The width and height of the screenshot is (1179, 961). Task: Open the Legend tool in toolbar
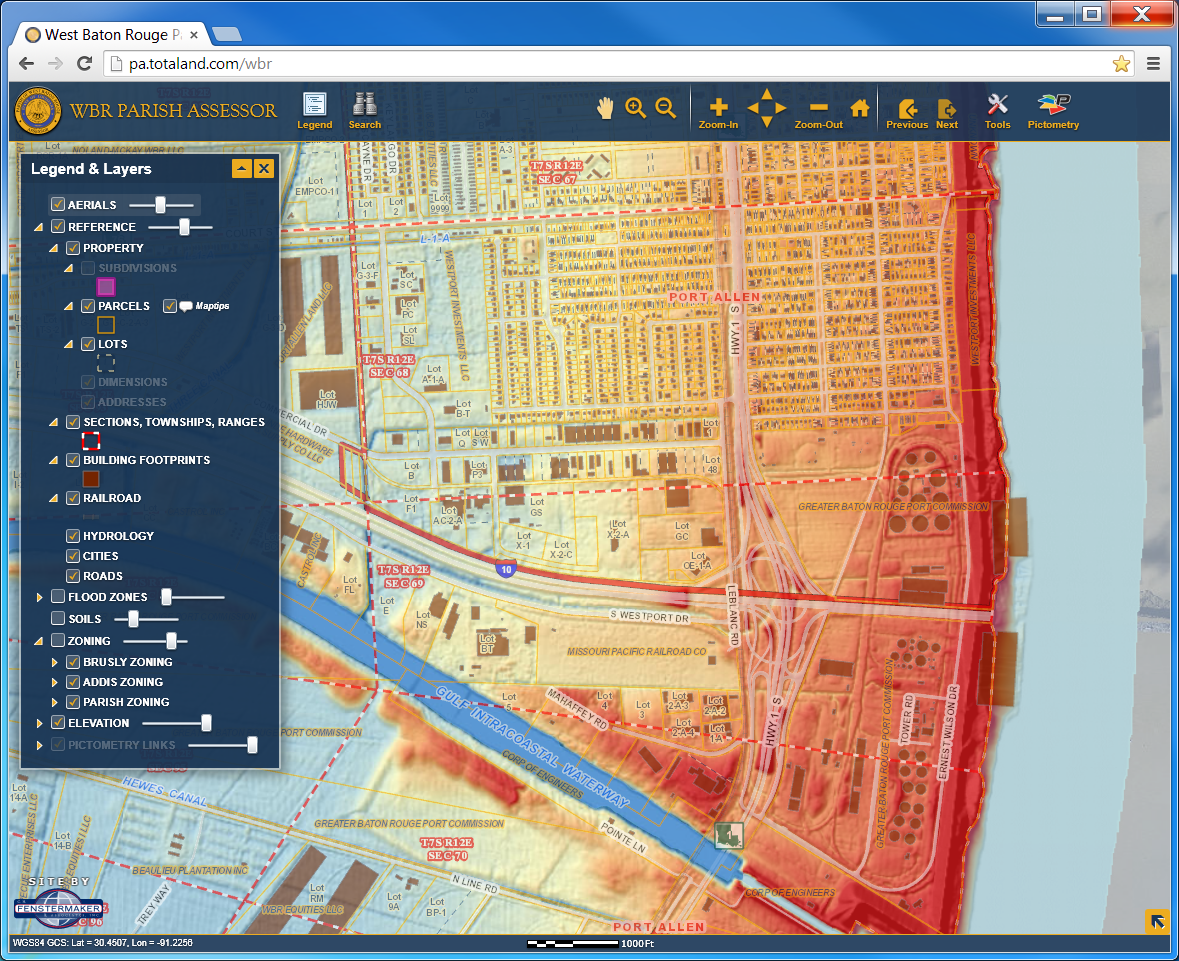314,109
